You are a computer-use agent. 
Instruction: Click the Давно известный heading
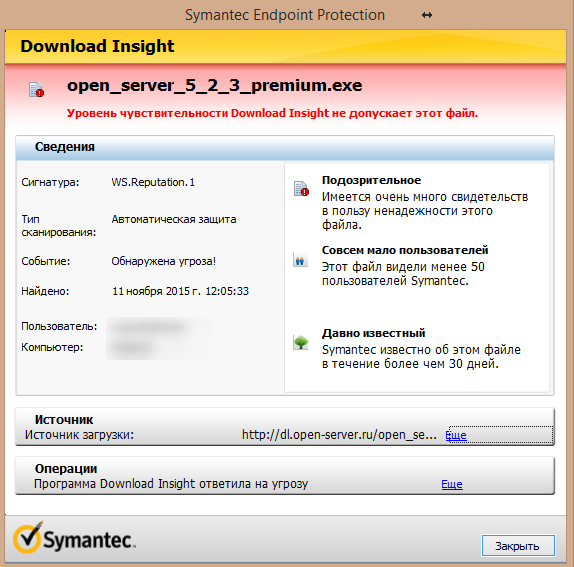pos(373,333)
